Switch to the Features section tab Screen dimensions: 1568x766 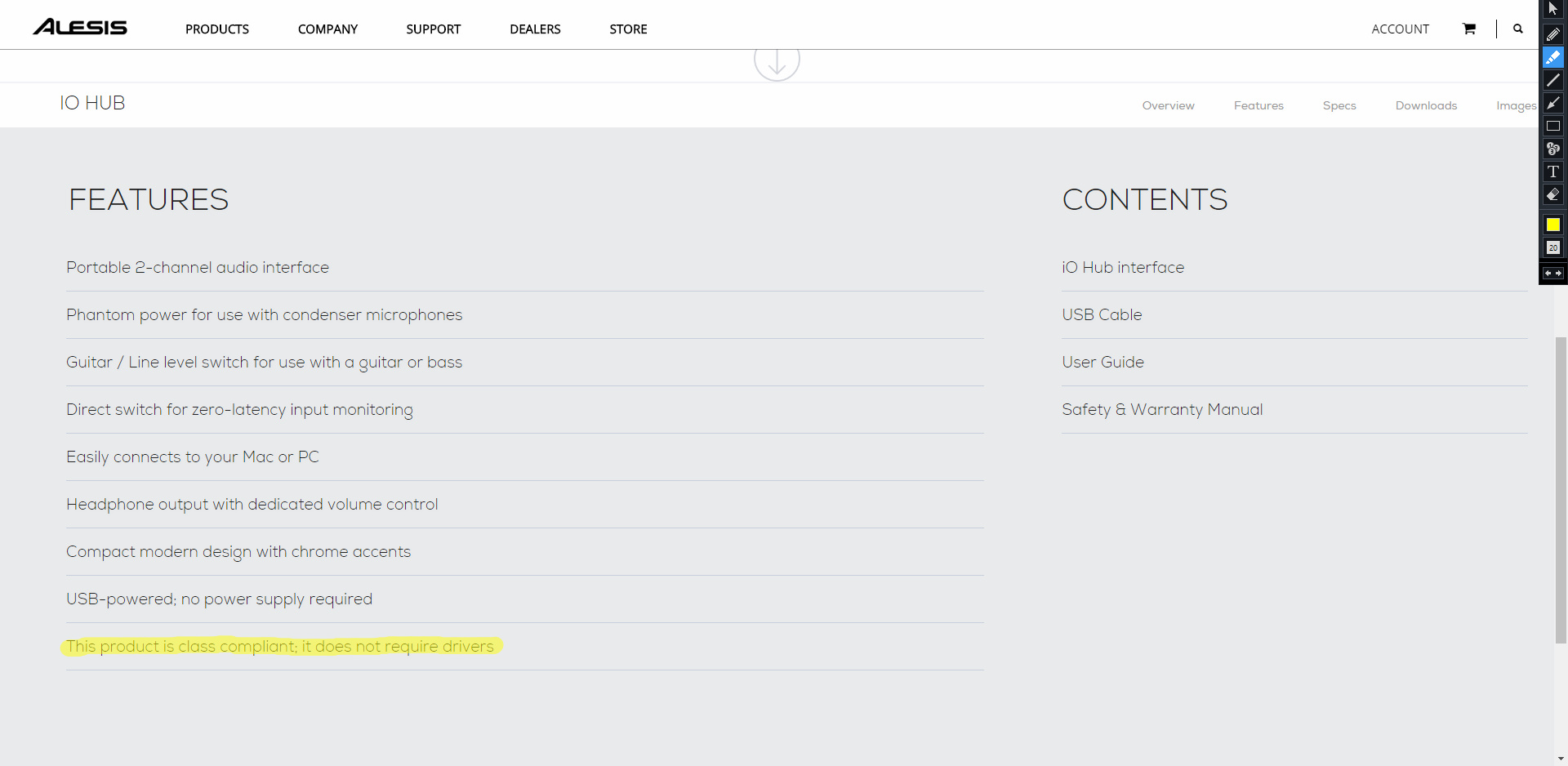click(1258, 105)
